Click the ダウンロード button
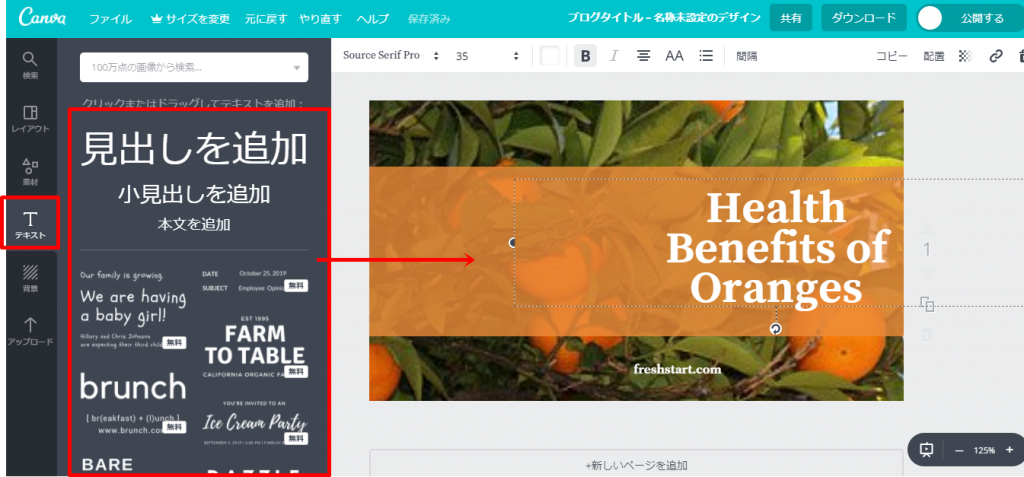 (864, 18)
